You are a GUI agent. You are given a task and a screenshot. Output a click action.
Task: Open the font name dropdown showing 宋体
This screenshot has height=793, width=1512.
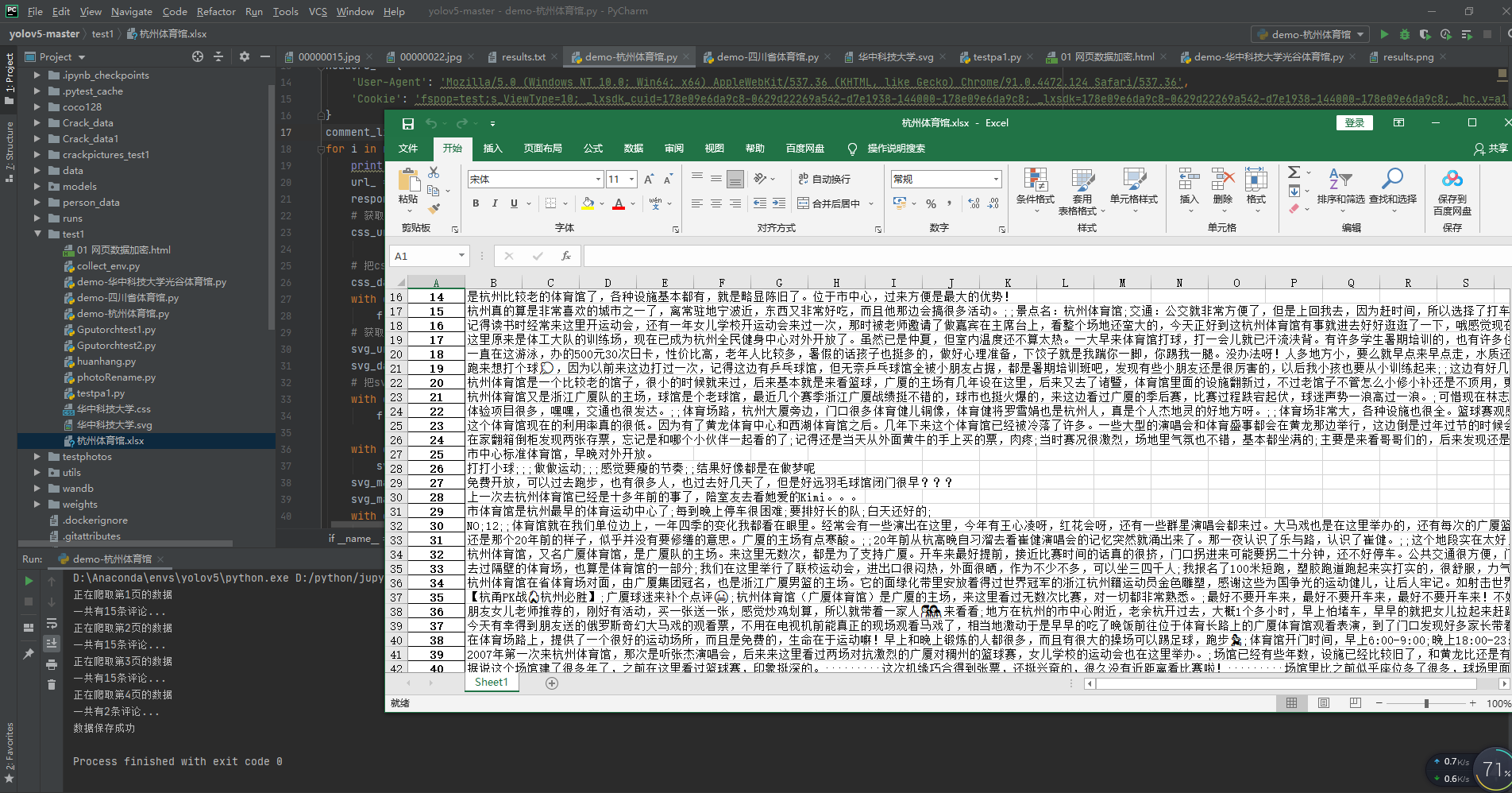pyautogui.click(x=535, y=180)
